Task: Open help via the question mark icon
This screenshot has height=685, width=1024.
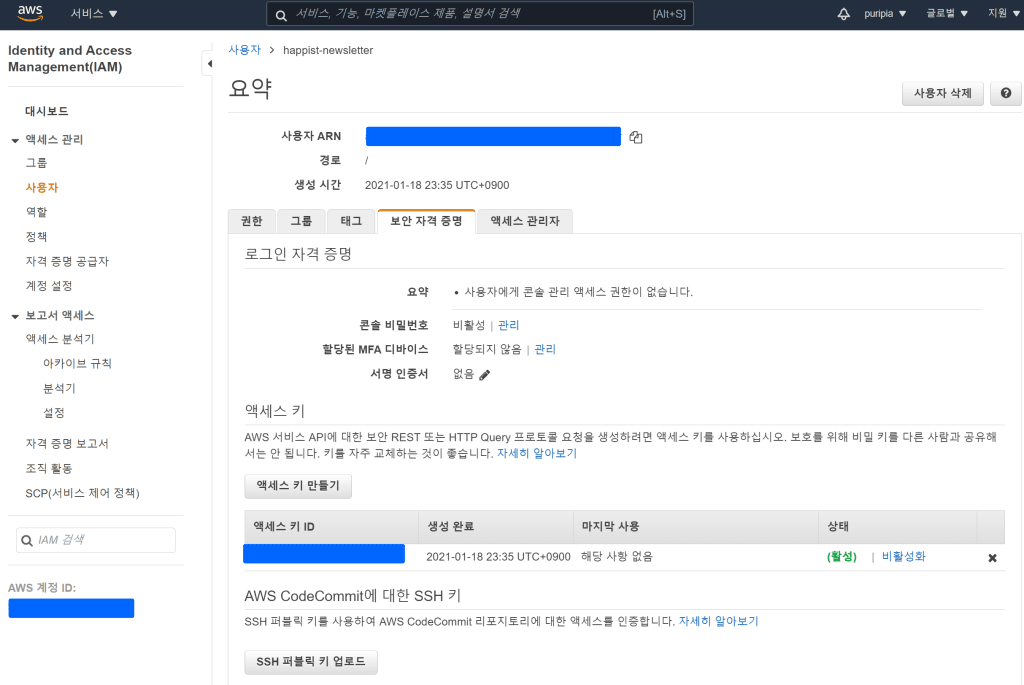Action: point(1005,93)
